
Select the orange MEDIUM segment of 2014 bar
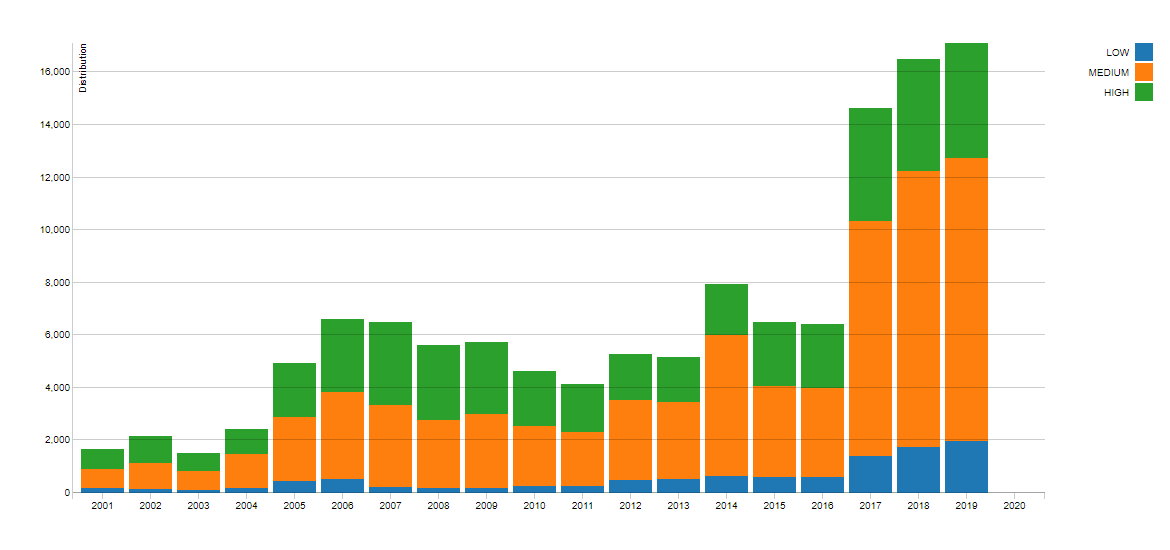726,405
